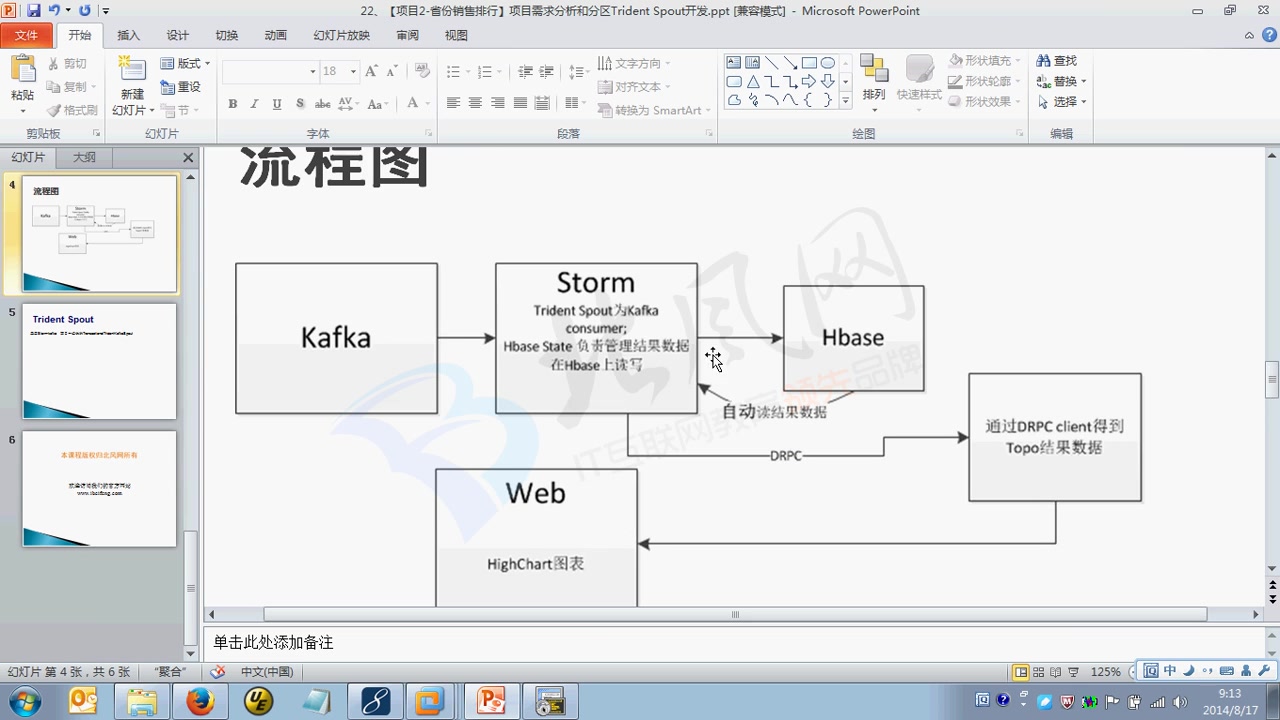Viewport: 1280px width, 720px height.
Task: Click the decrease indent icon
Action: pyautogui.click(x=523, y=72)
